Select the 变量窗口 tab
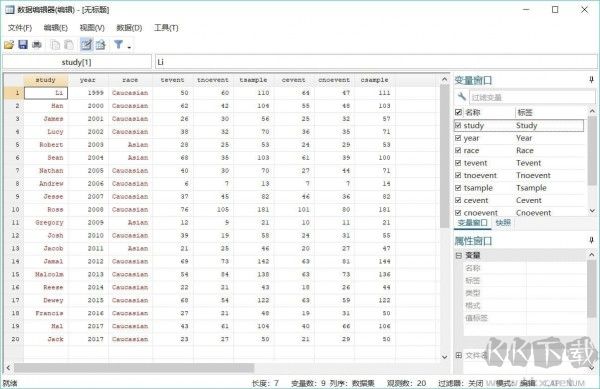Screen dimensions: 600x389 (473, 223)
